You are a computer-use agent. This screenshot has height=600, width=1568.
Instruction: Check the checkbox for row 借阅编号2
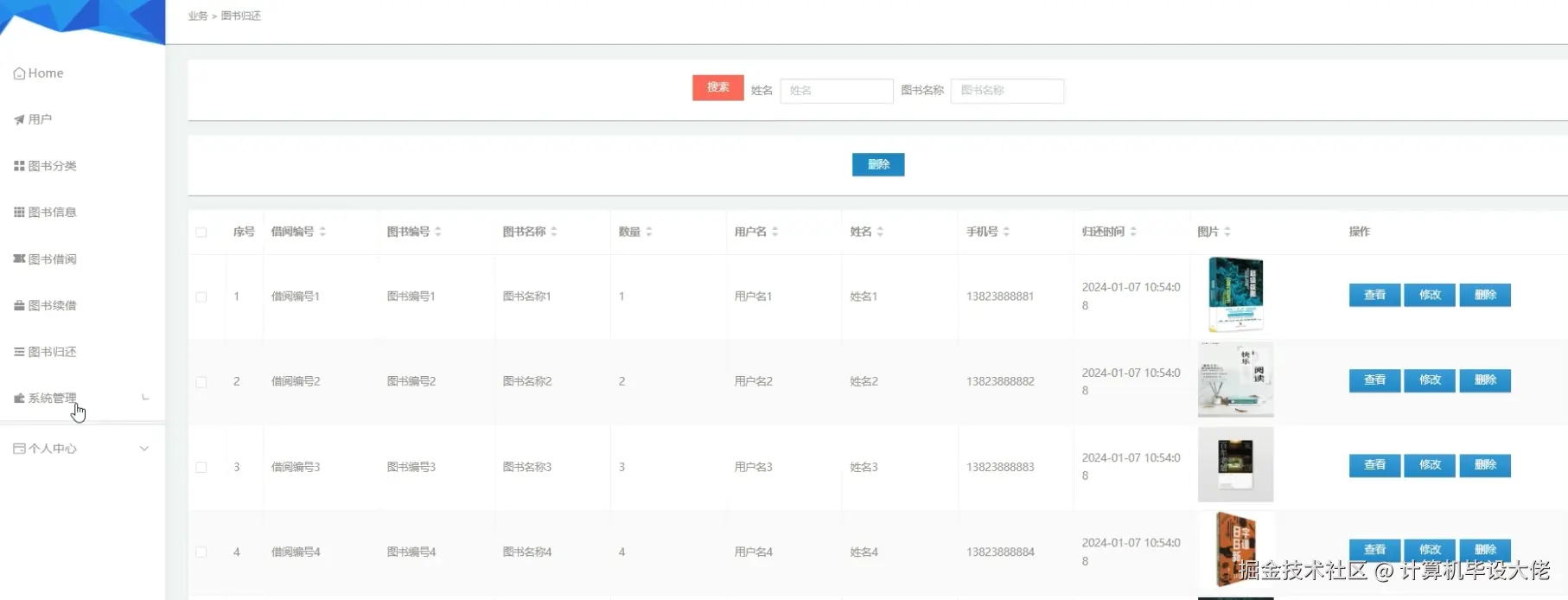click(x=201, y=381)
